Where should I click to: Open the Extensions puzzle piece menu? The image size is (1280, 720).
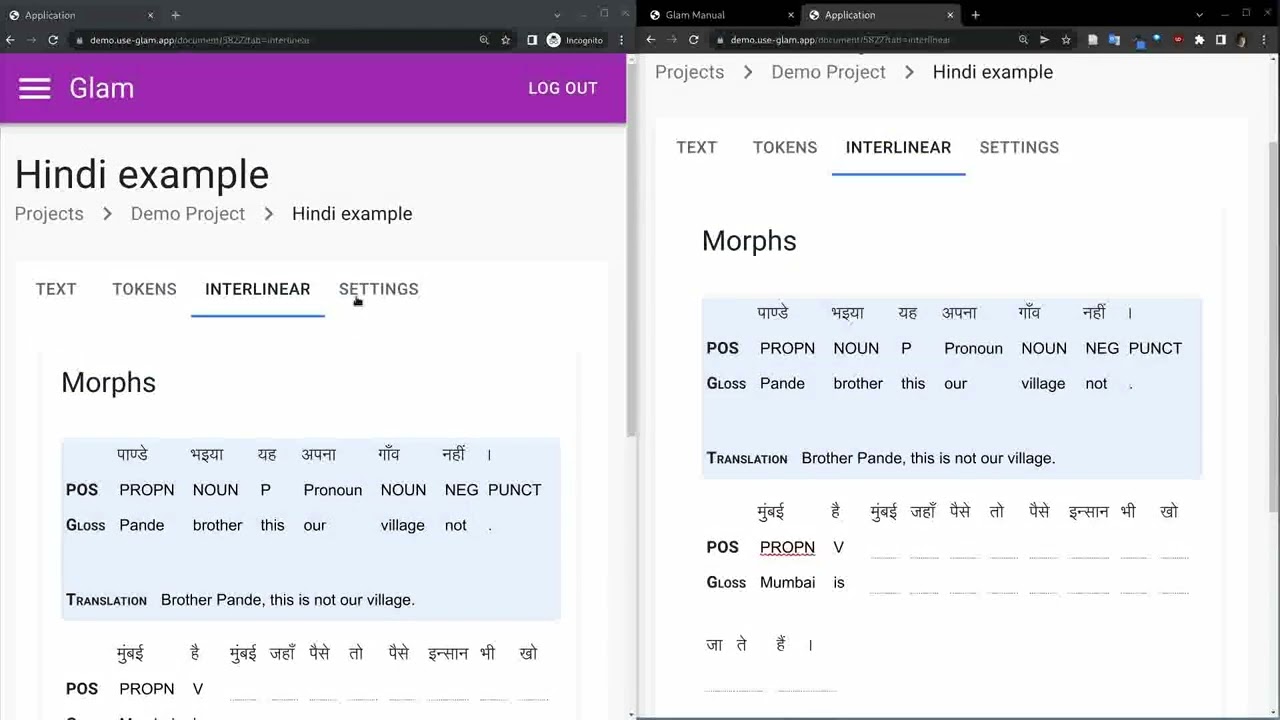coord(1199,40)
